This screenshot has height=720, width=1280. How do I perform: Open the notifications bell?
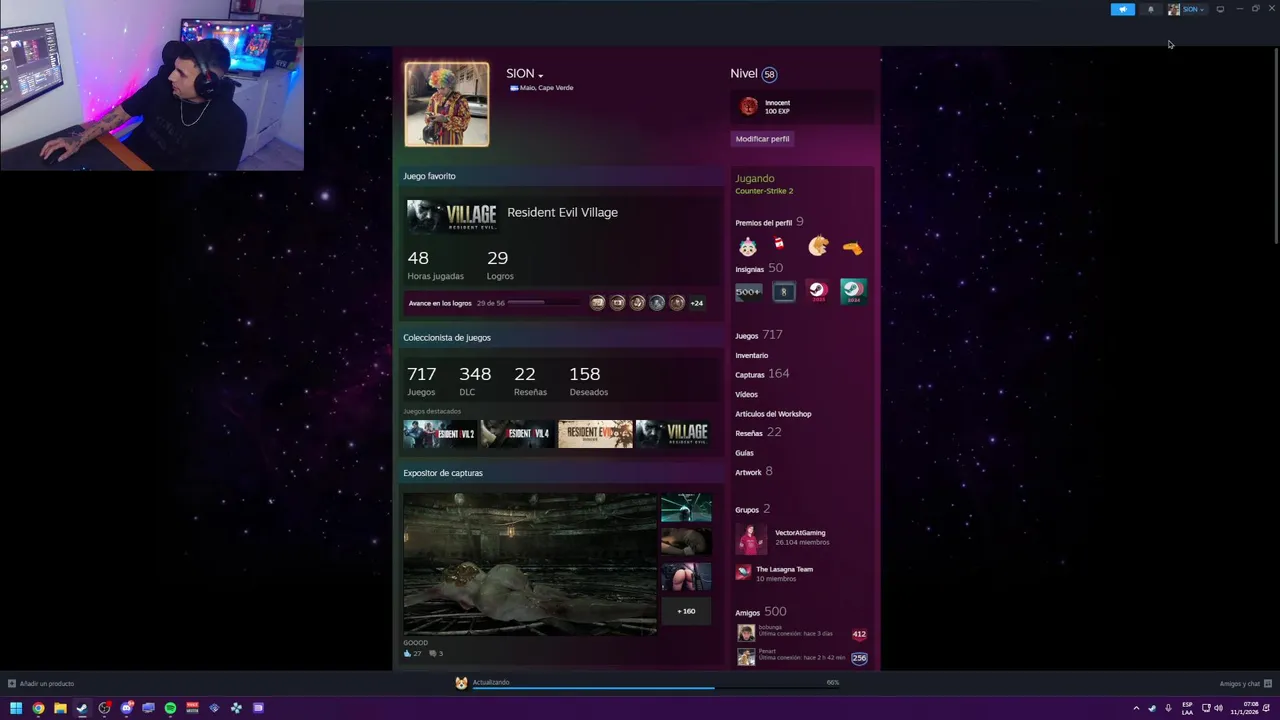pyautogui.click(x=1150, y=9)
